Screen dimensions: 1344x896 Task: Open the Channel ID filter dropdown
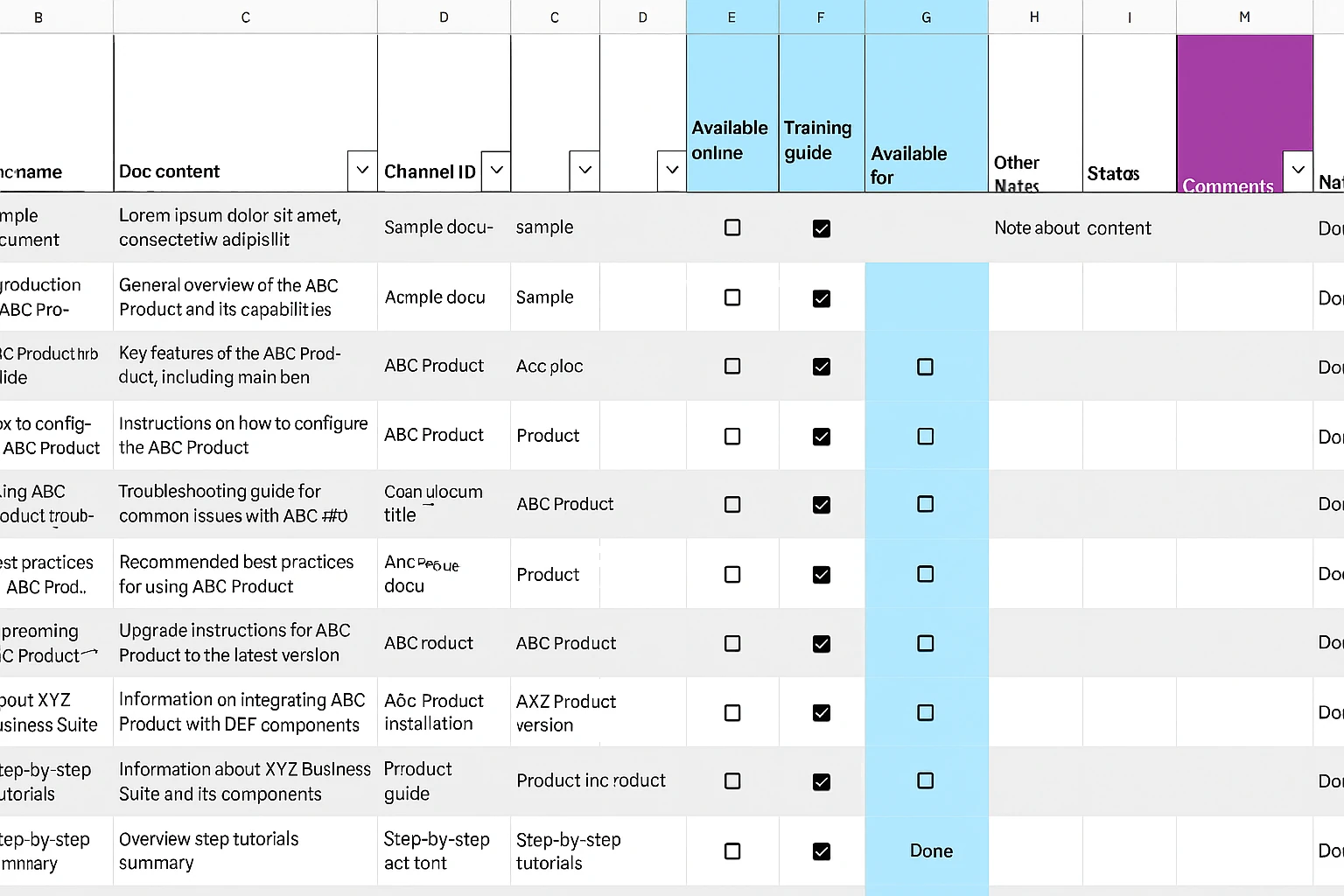coord(495,171)
